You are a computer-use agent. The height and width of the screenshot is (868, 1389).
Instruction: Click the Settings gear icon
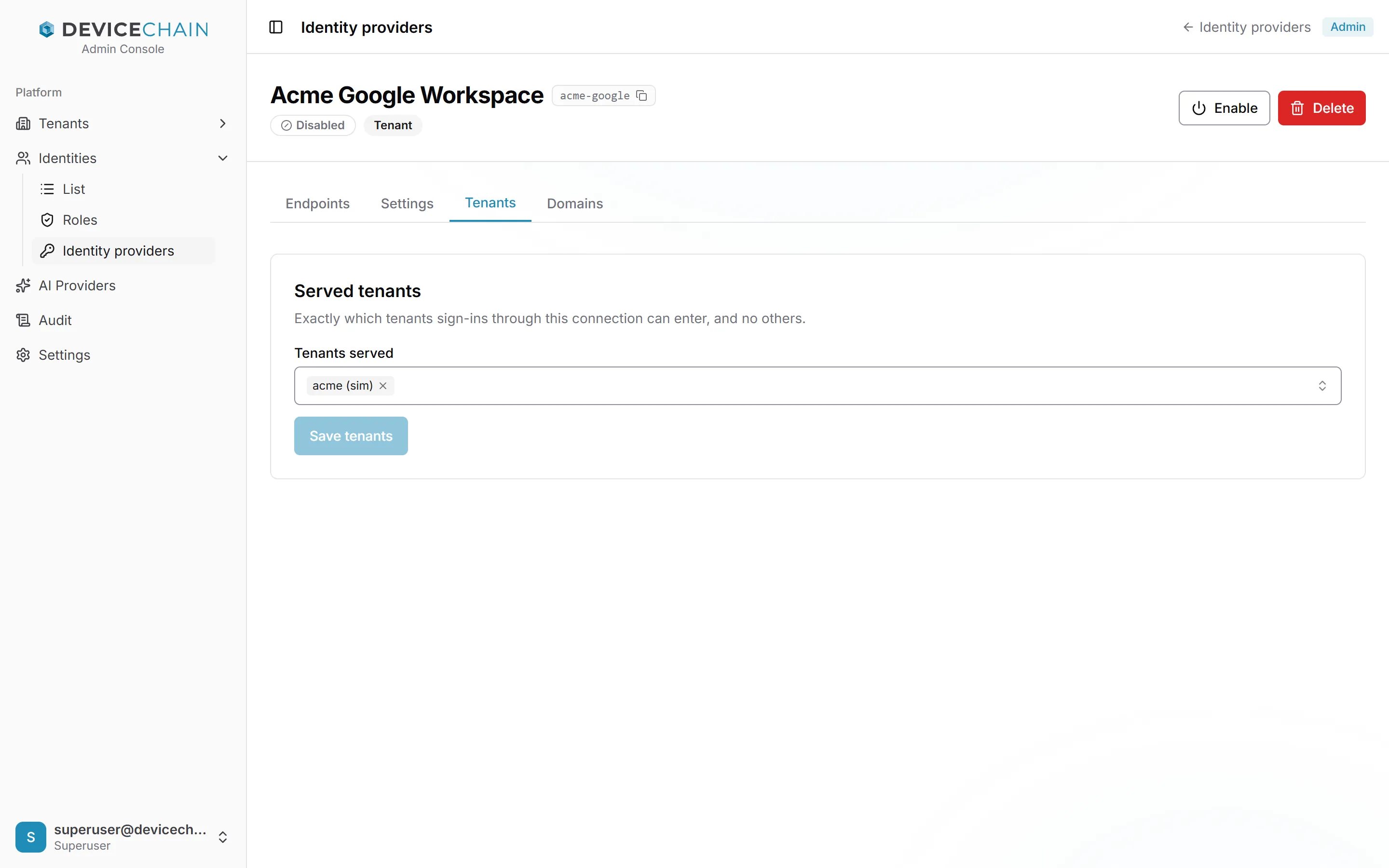[x=23, y=355]
